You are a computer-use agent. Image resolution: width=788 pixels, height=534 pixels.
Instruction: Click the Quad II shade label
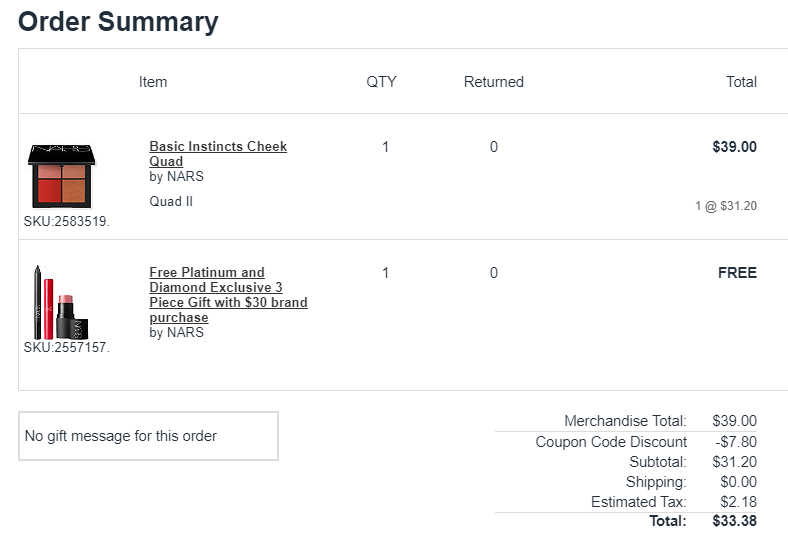click(x=171, y=201)
